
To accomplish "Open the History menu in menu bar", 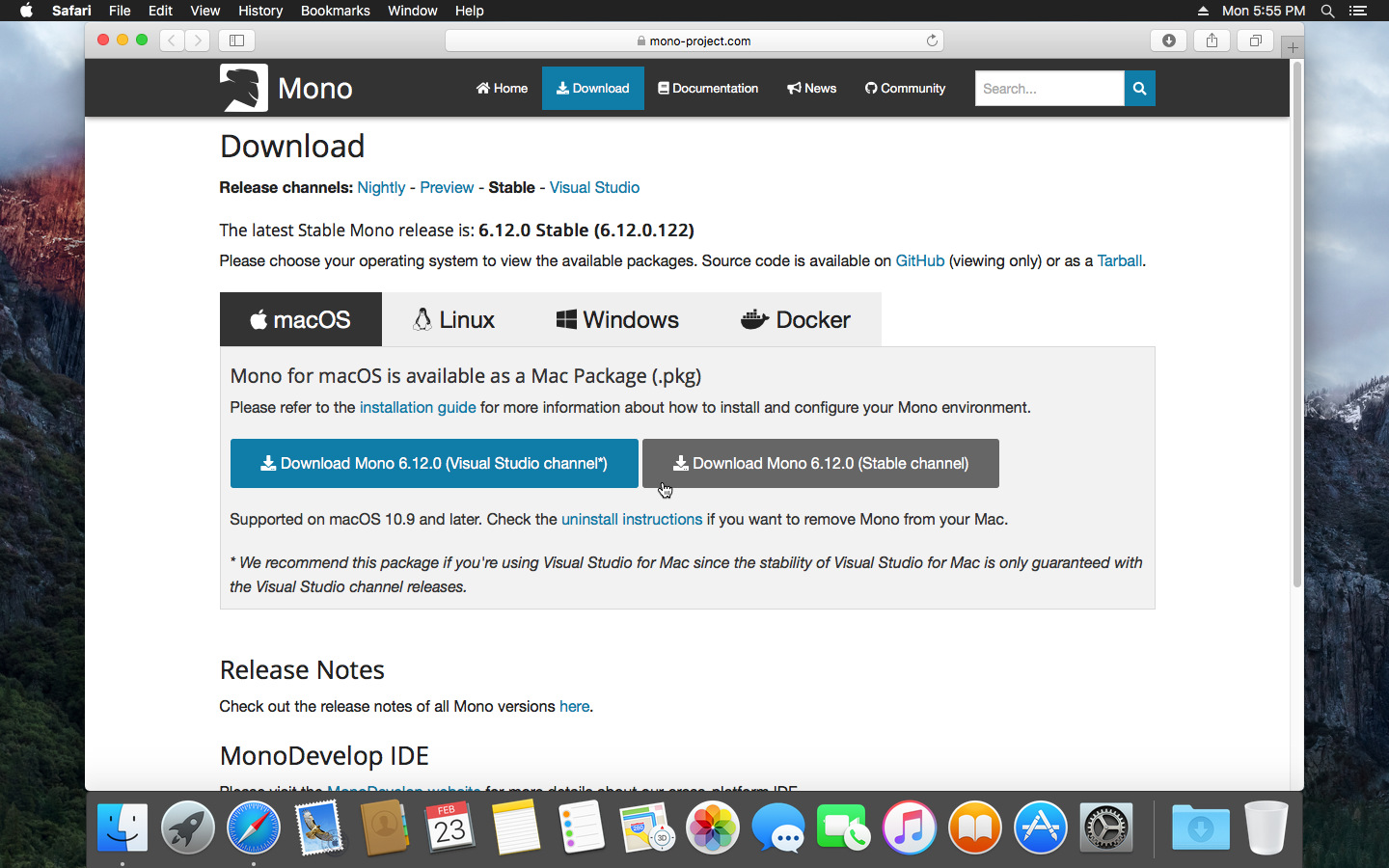I will tap(259, 11).
